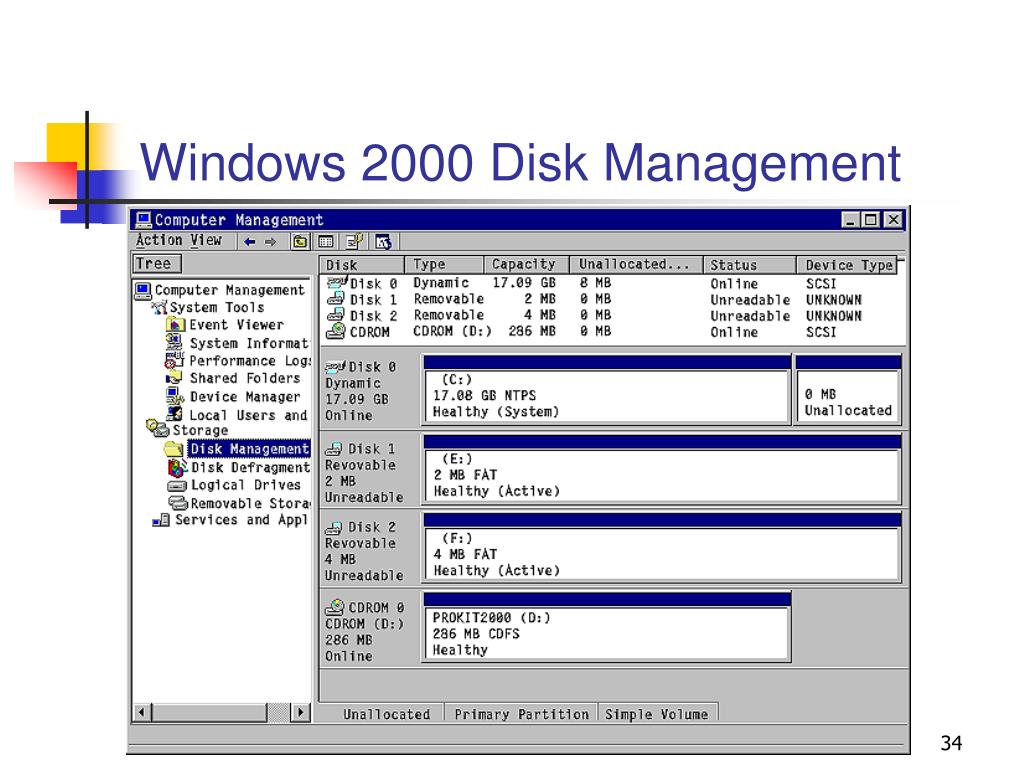The height and width of the screenshot is (768, 1024).
Task: Click 'Unreadable' status for Disk 1 in list
Action: coord(750,300)
